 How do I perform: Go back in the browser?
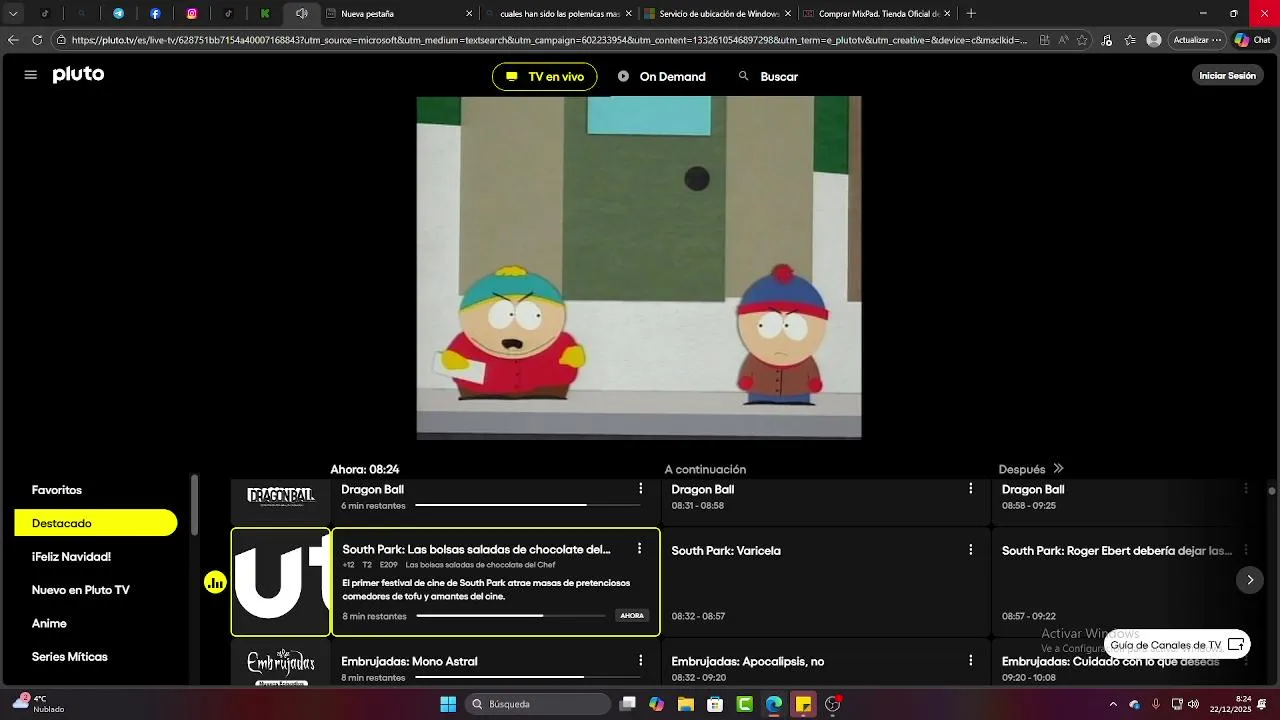(13, 40)
